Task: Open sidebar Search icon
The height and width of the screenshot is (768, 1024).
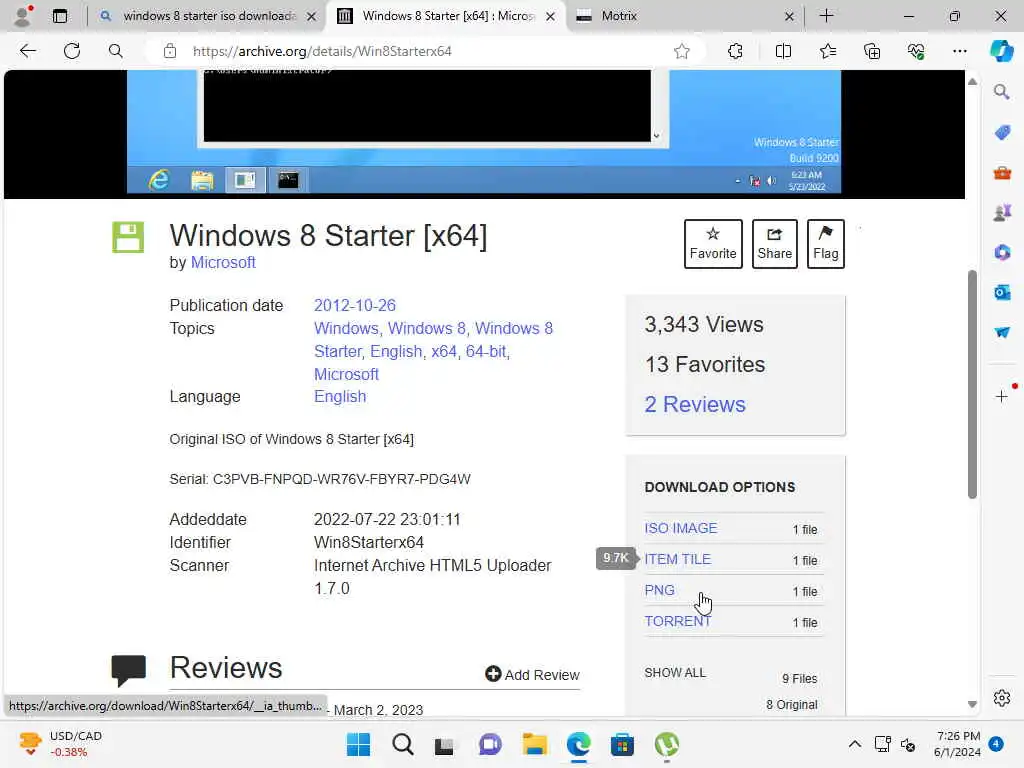Action: pyautogui.click(x=1002, y=92)
